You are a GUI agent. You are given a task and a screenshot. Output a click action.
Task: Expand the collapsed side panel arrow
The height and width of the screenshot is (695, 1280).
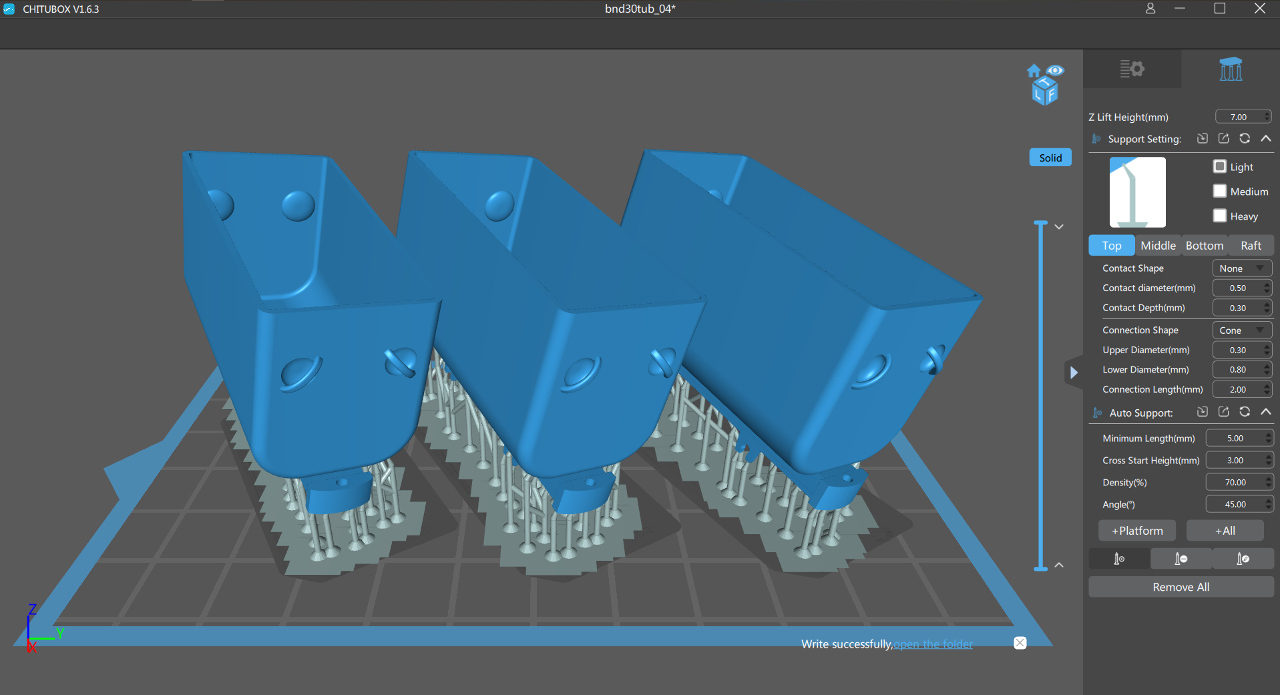click(x=1074, y=372)
